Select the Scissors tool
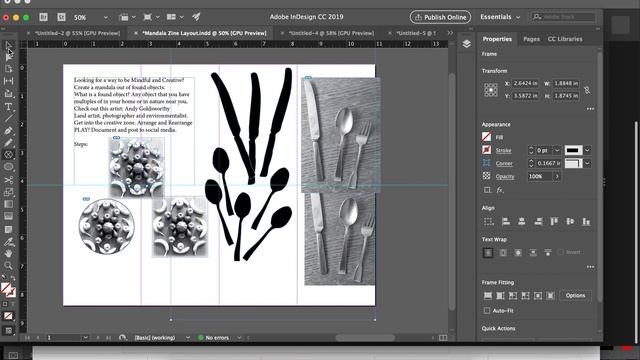This screenshot has width=640, height=360. [8, 180]
